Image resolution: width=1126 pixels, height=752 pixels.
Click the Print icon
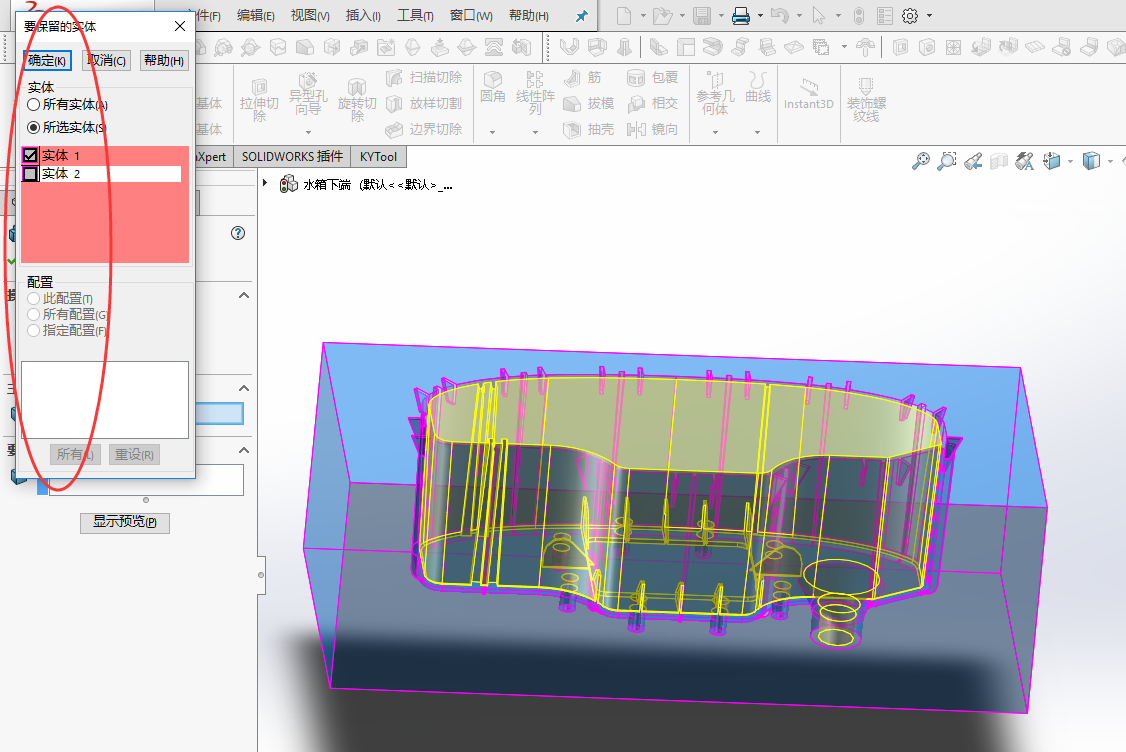[x=740, y=15]
